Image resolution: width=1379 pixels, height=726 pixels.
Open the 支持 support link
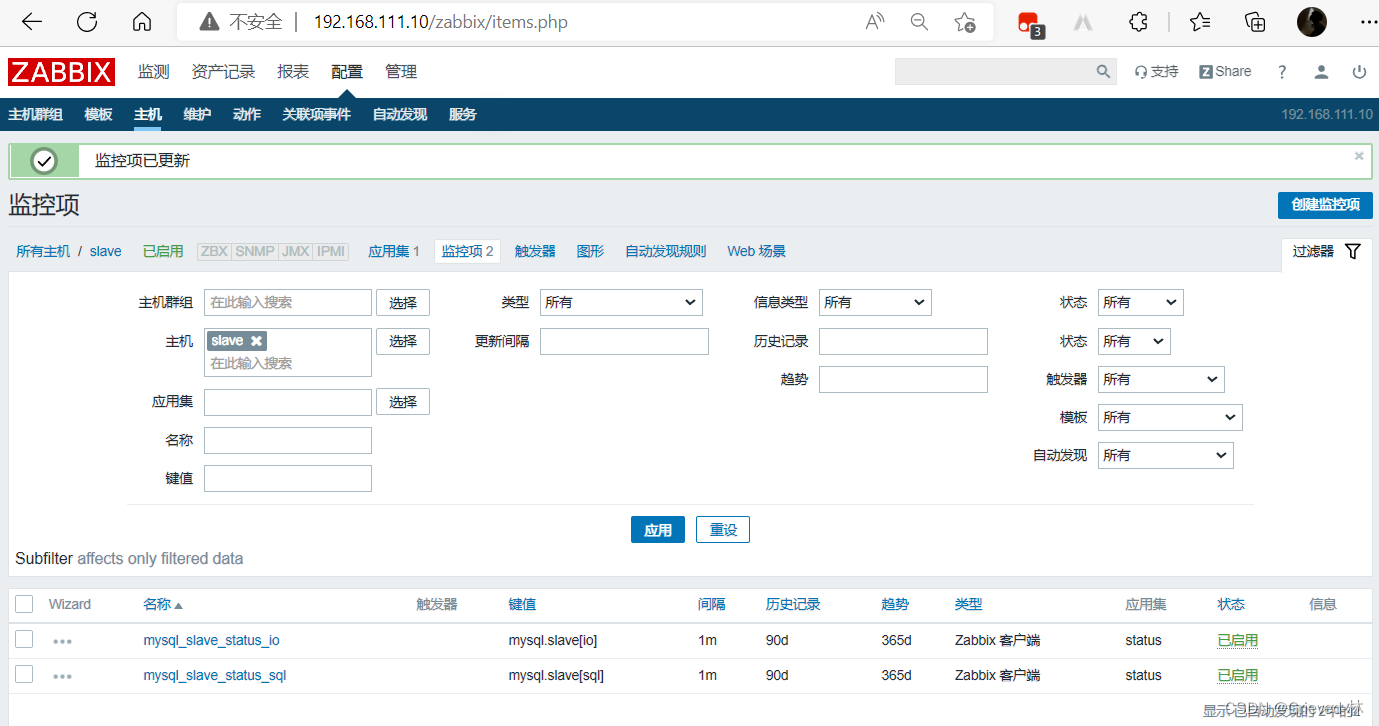coord(1156,72)
